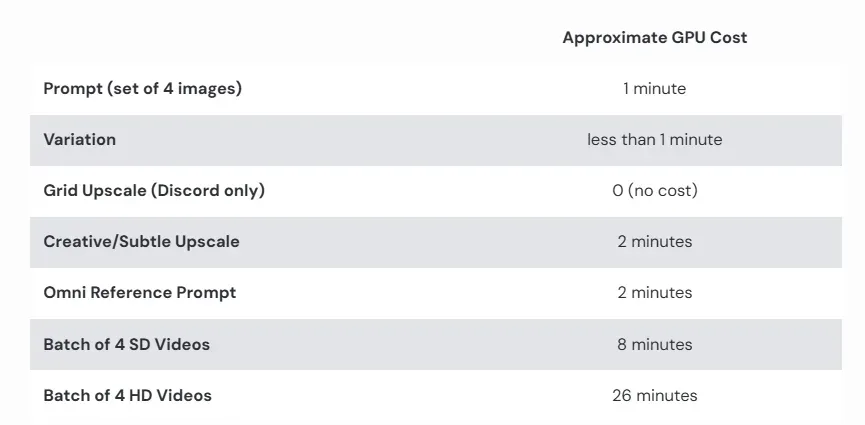Select the Prompt (set of 4 images) label
Viewport: 865px width, 425px height.
click(142, 89)
